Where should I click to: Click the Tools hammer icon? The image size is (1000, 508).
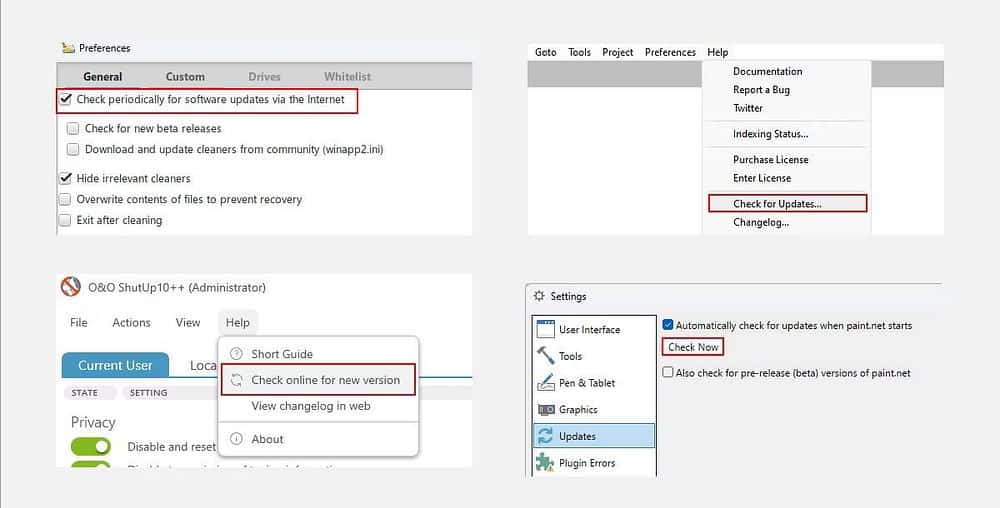point(545,356)
